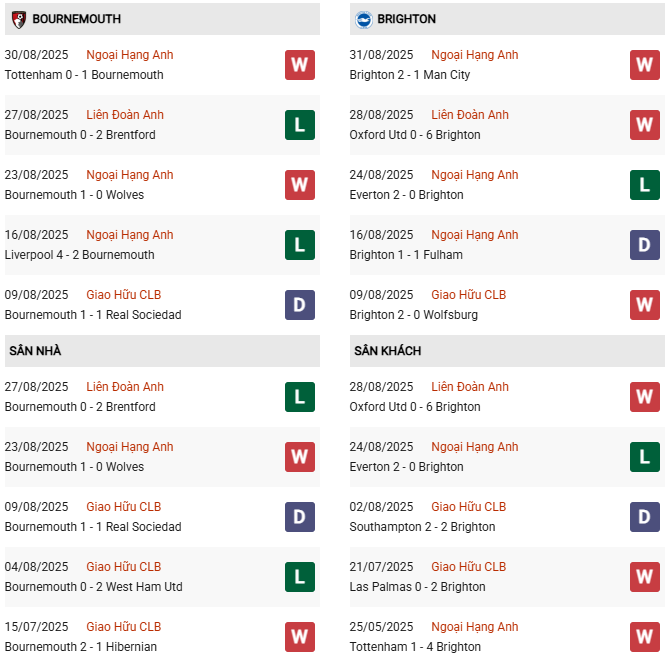Click the Brighton 1 - 1 Fulham score text
The image size is (666, 659).
(406, 255)
